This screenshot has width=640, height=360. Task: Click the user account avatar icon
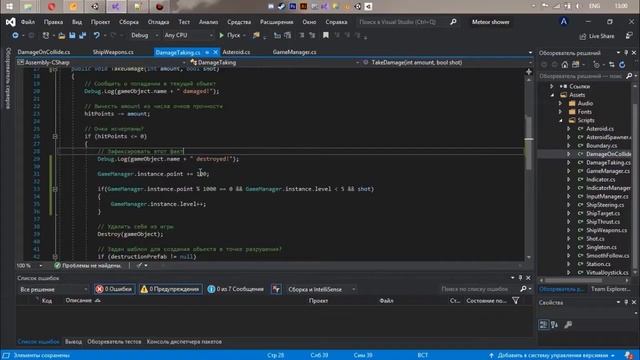pos(564,22)
